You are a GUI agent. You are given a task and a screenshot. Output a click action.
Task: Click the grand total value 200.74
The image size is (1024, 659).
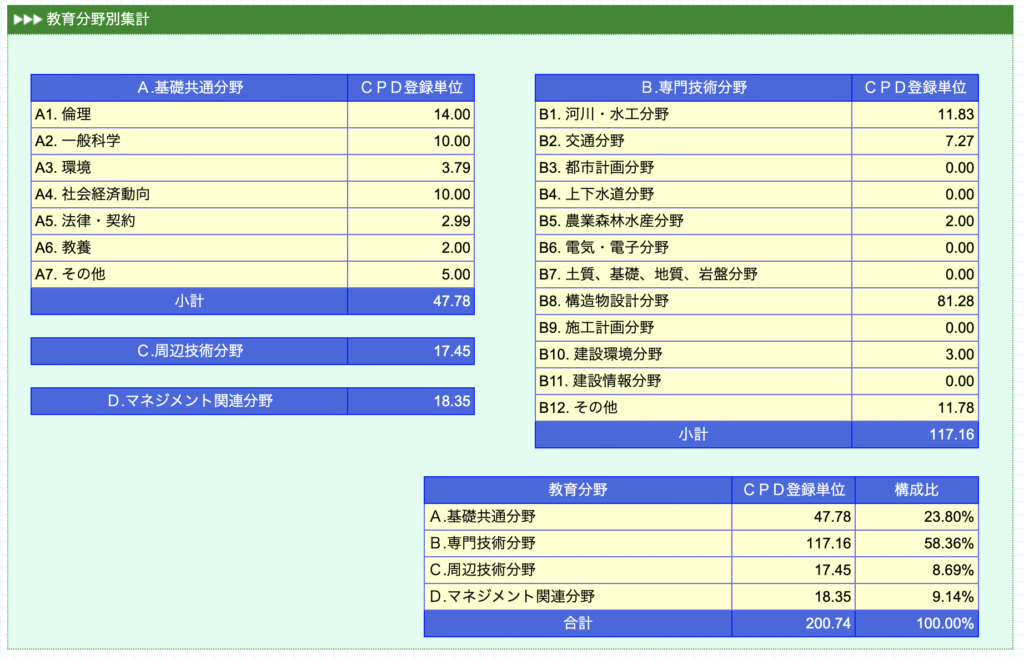pos(828,623)
